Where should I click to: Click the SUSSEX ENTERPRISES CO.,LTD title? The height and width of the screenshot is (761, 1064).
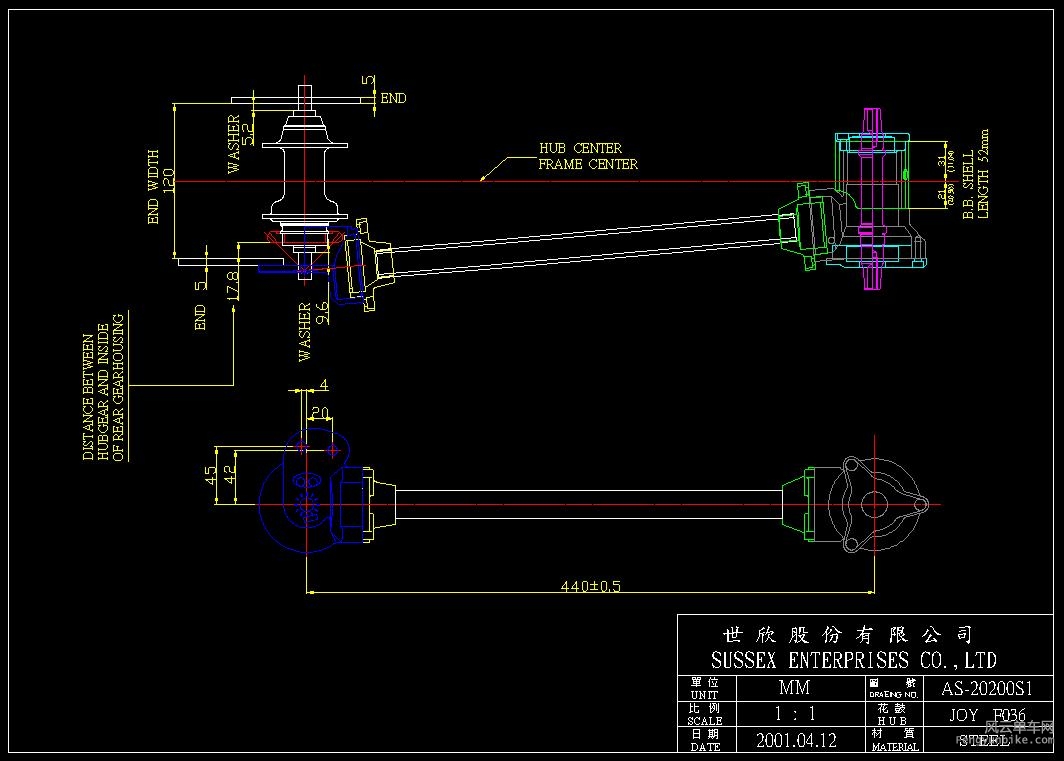[853, 660]
